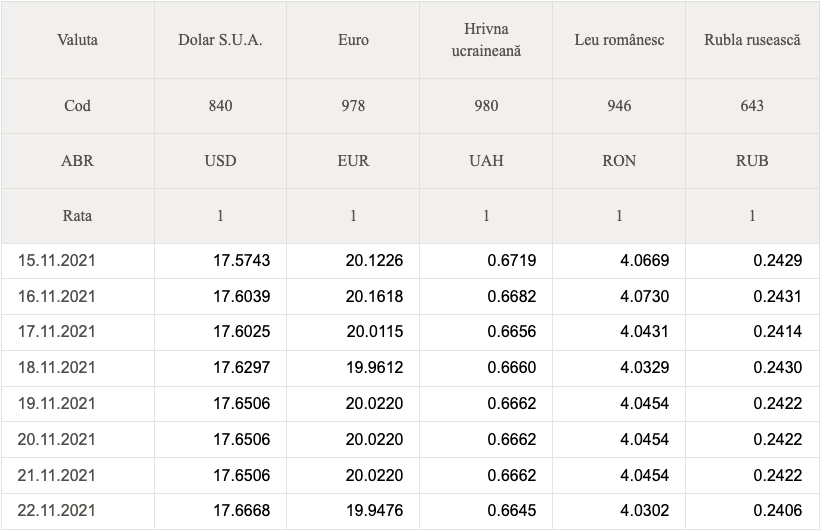Click the Hrivna ucraineană header cell
This screenshot has width=821, height=530.
click(486, 40)
